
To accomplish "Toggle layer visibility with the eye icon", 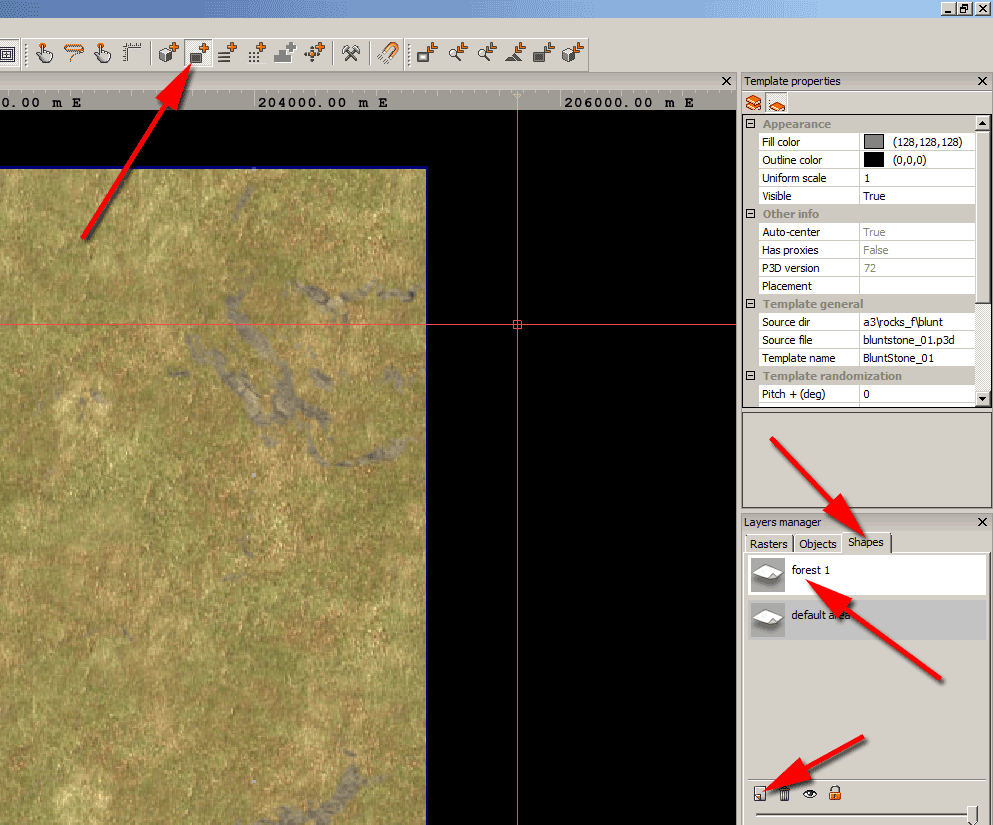I will click(809, 792).
